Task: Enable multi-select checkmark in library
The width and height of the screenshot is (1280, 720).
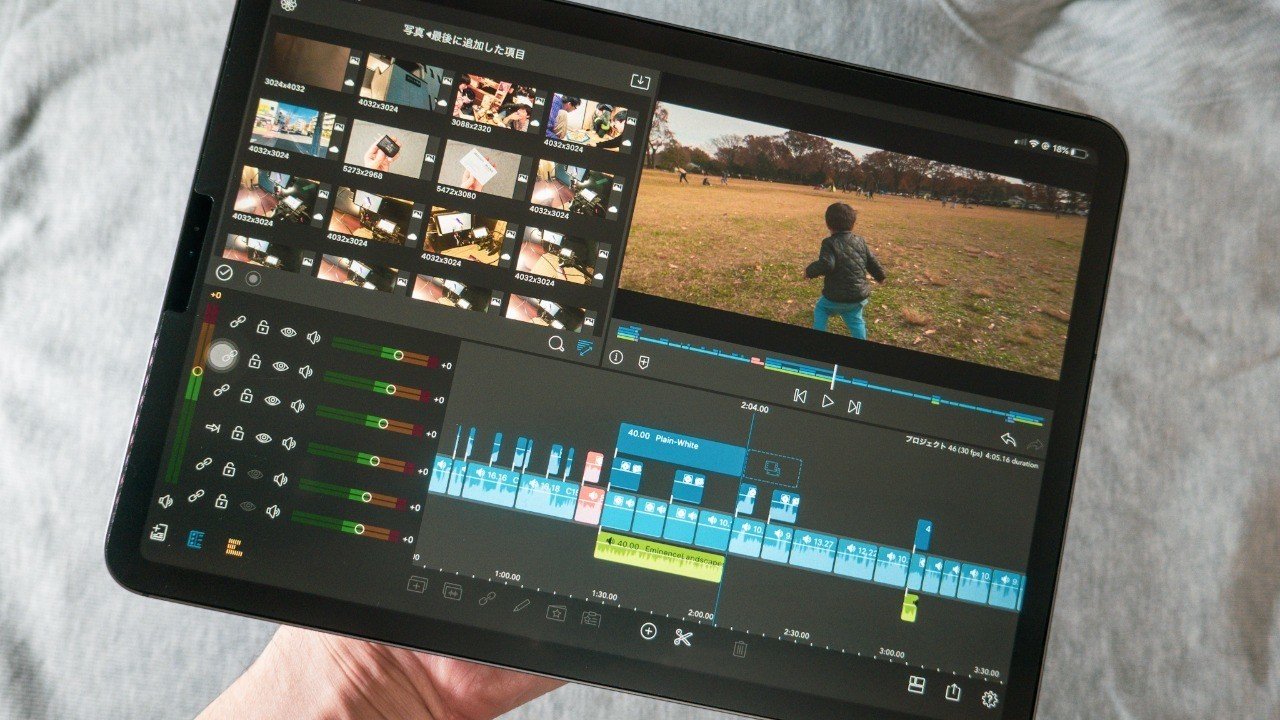Action: pyautogui.click(x=225, y=271)
